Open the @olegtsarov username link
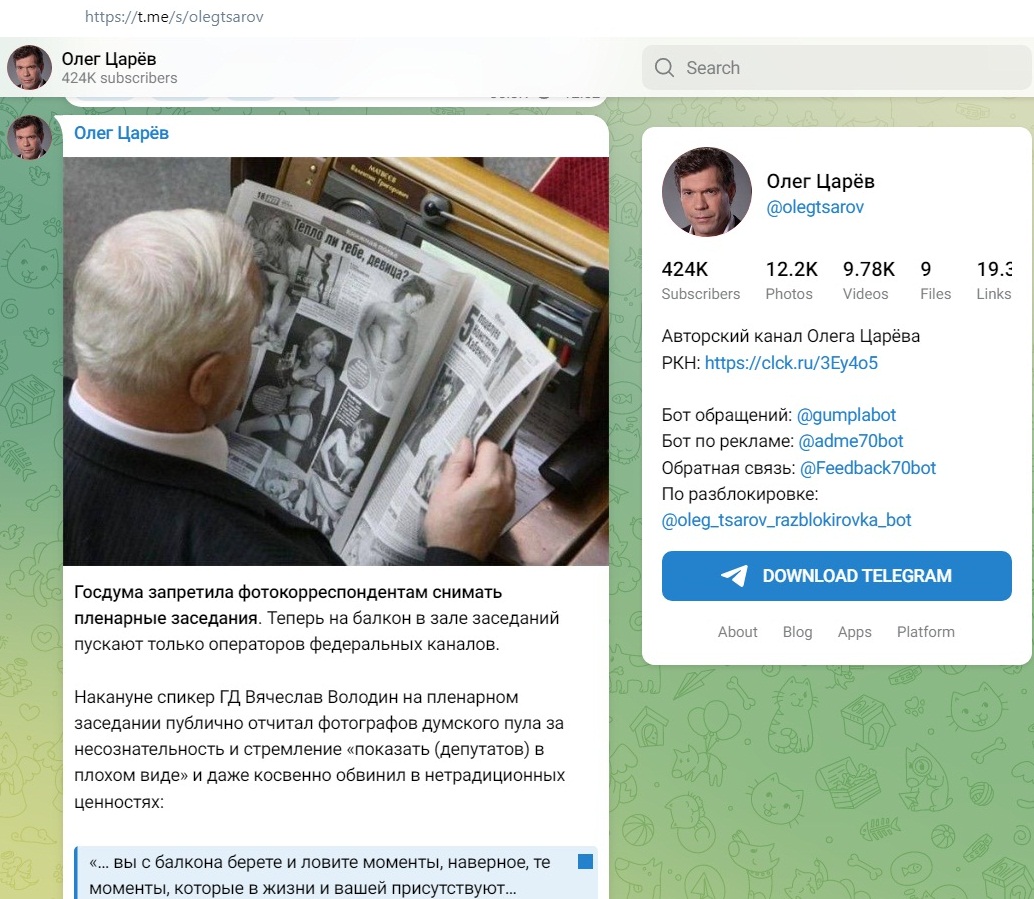The image size is (1034, 899). click(x=814, y=207)
